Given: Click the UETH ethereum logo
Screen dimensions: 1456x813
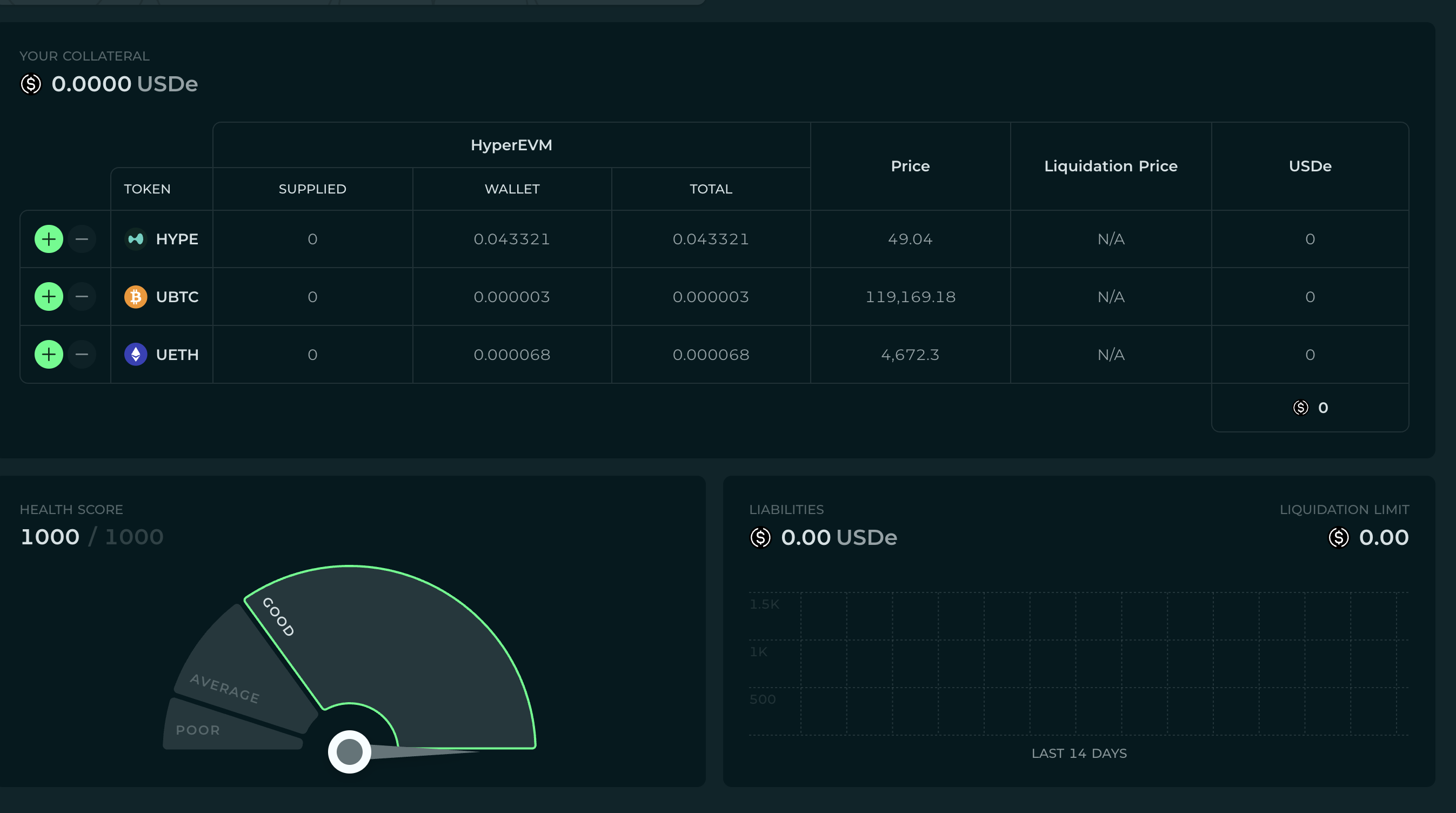Looking at the screenshot, I should click(136, 355).
